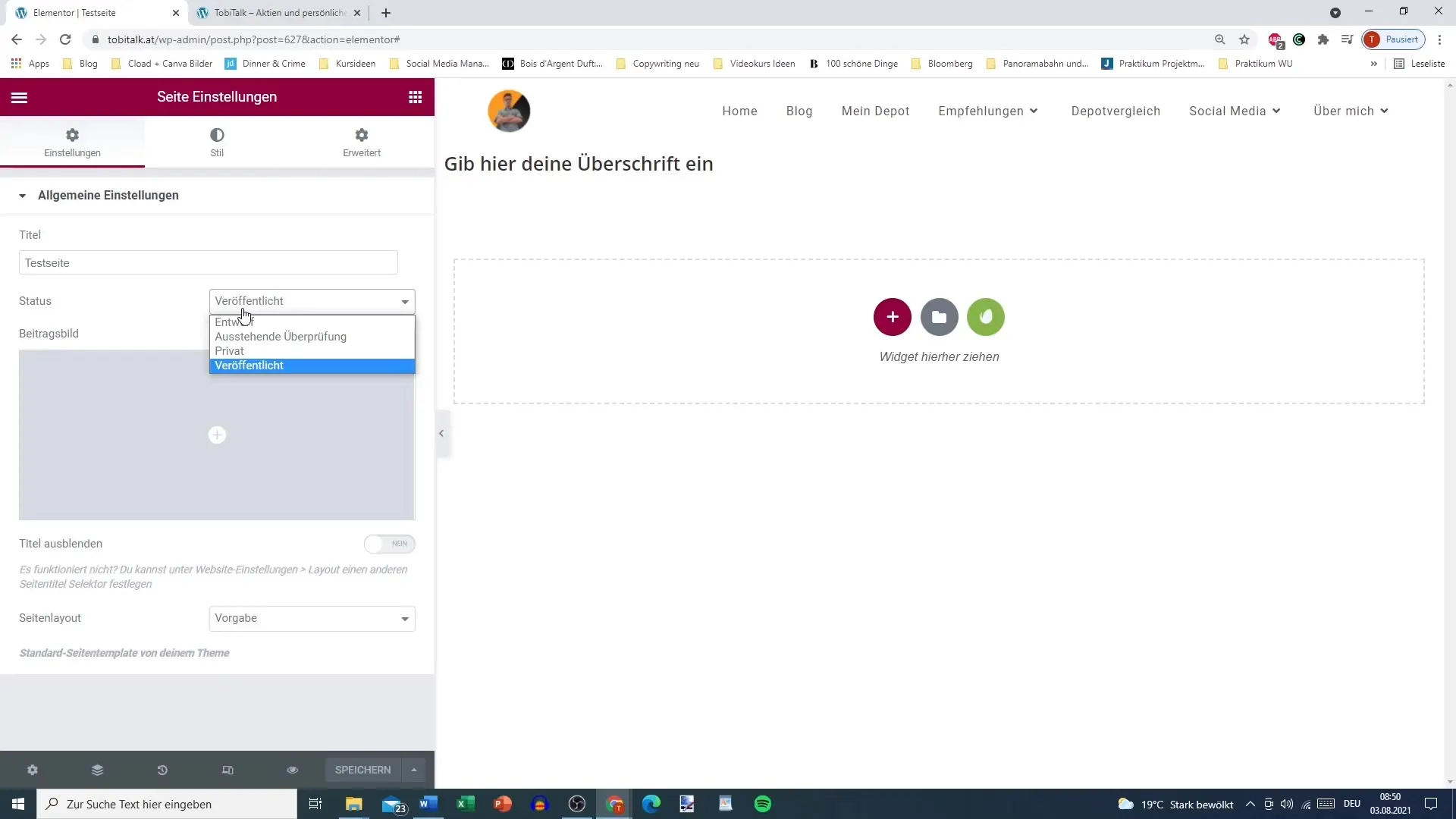Preview changes with the eye icon
The width and height of the screenshot is (1456, 819).
[x=292, y=770]
